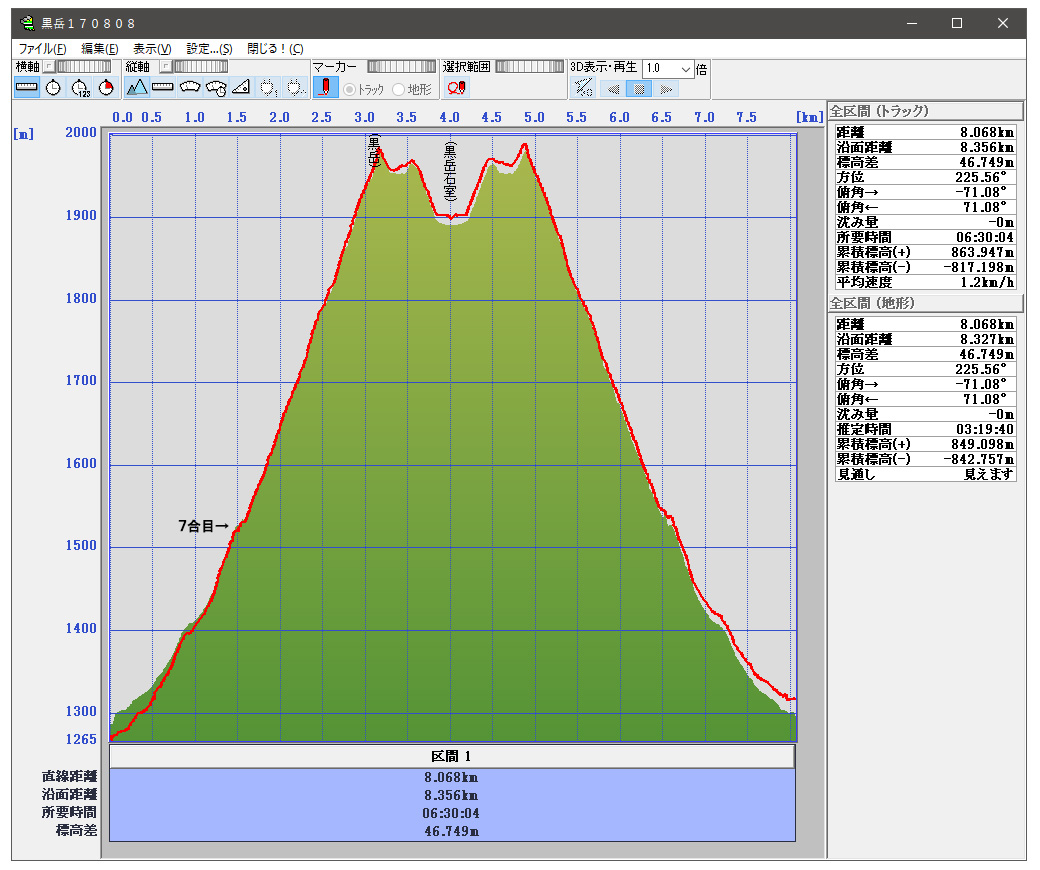The width and height of the screenshot is (1040, 870).
Task: Click the red marker pin icon
Action: [x=325, y=88]
